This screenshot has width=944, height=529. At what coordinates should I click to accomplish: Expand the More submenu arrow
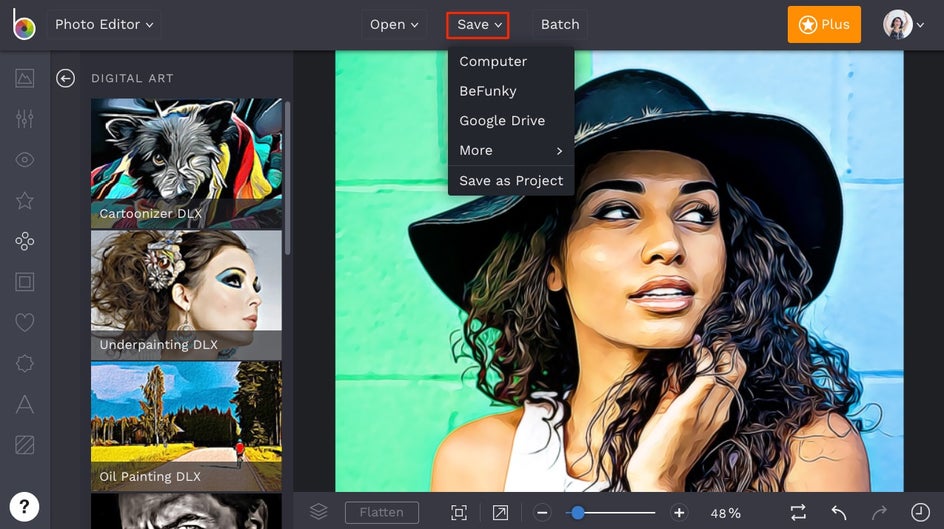coord(559,150)
